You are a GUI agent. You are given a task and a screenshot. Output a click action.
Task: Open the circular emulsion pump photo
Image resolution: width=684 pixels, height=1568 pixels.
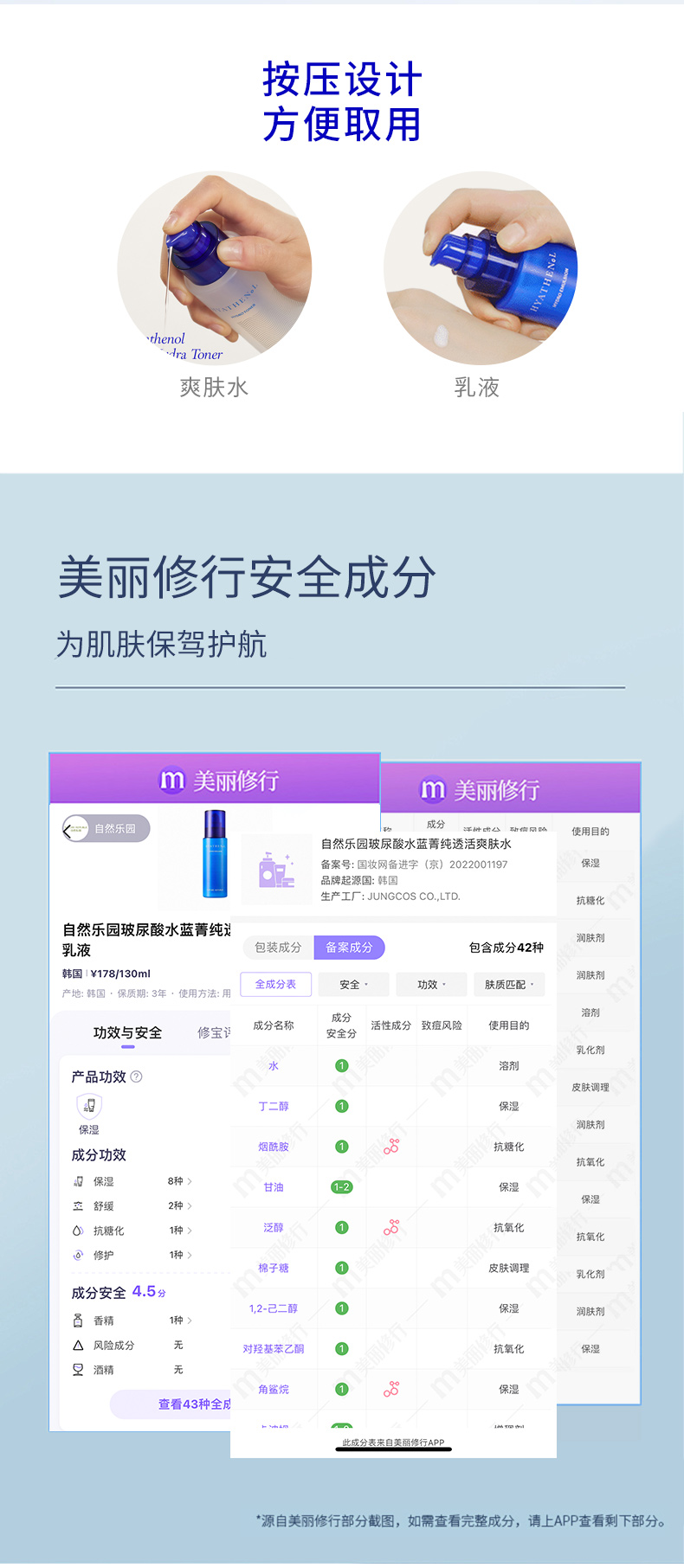481,268
